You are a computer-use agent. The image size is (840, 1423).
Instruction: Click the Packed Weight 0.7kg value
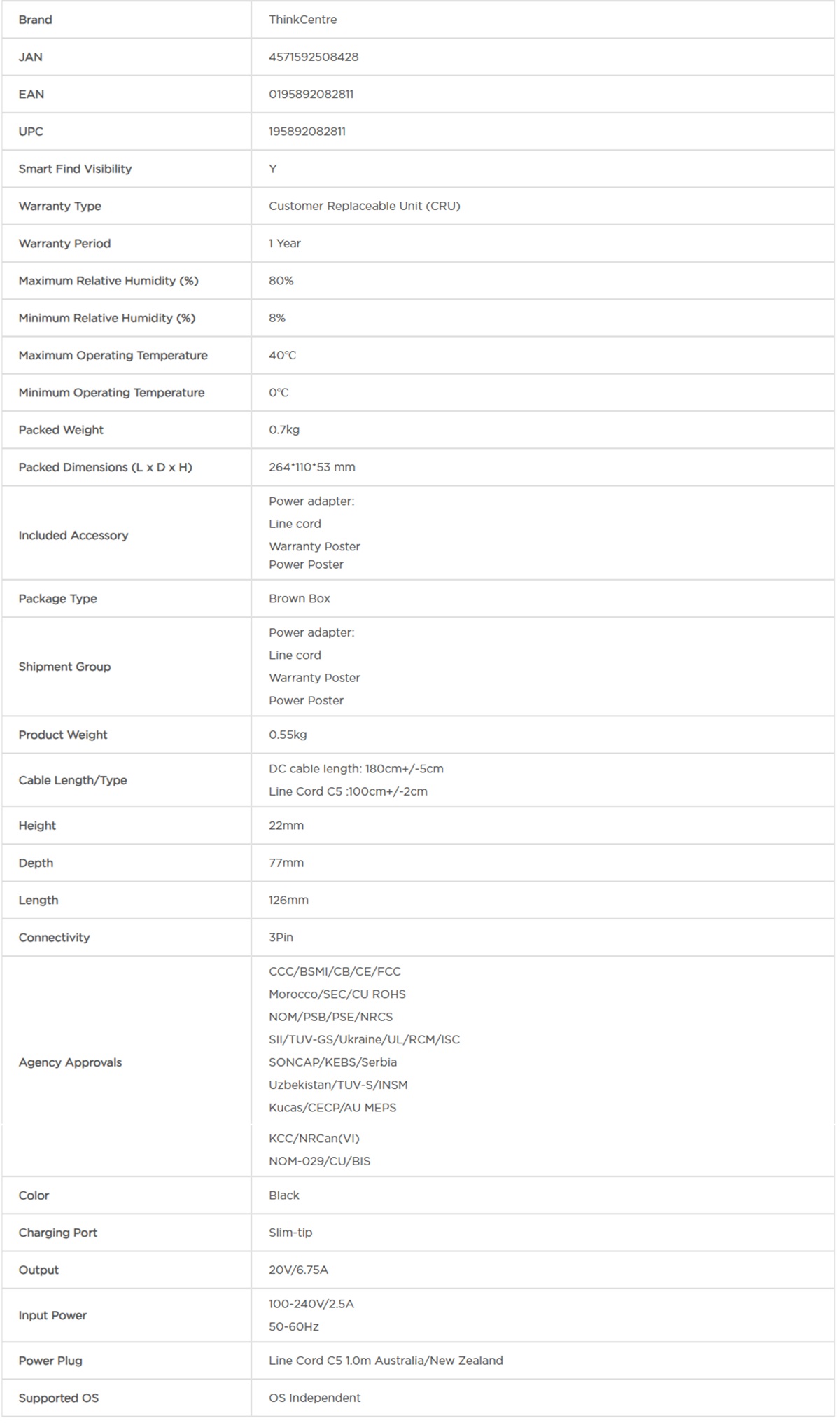(284, 430)
